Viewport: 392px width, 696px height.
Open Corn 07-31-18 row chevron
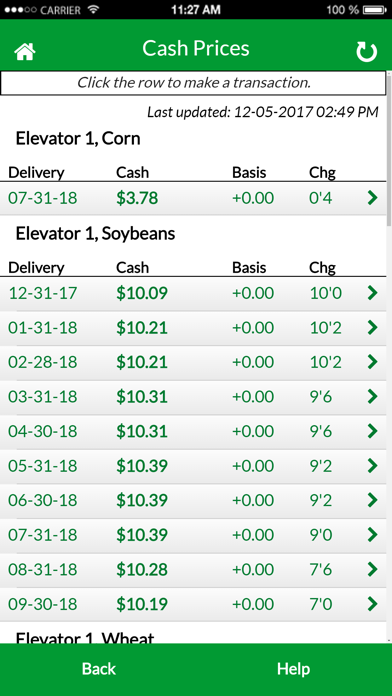tap(372, 198)
